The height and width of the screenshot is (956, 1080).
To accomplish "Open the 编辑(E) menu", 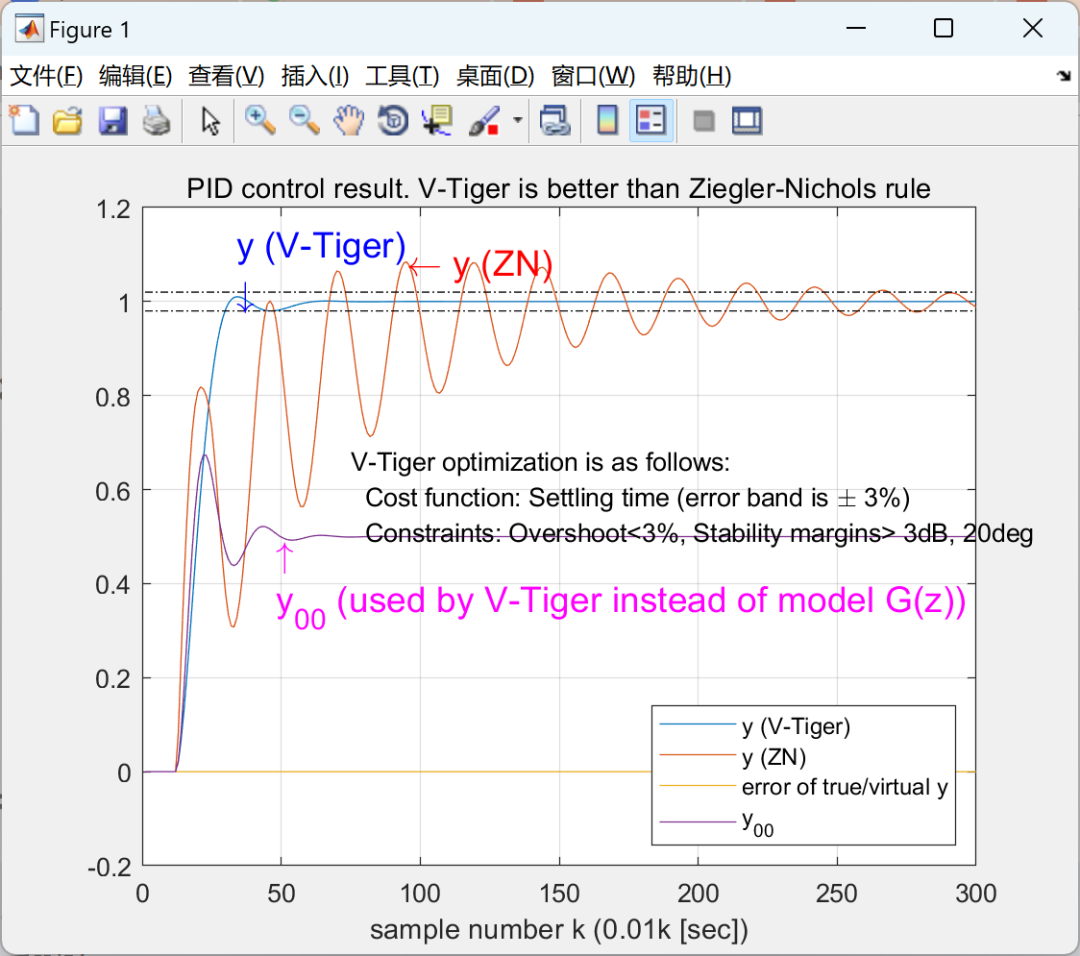I will point(135,76).
